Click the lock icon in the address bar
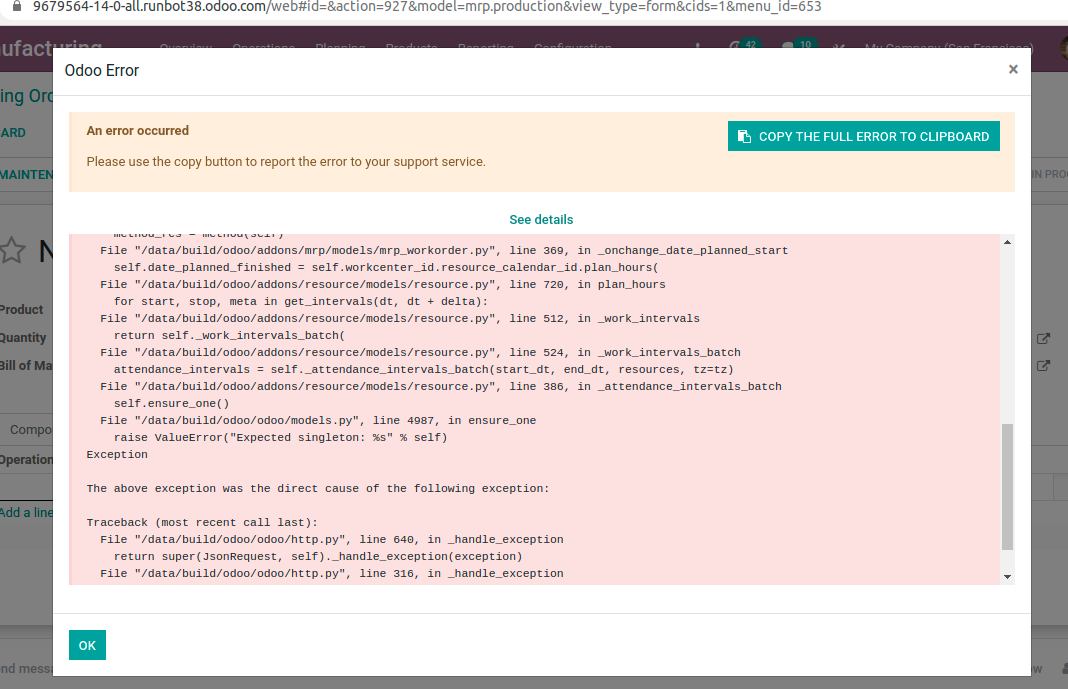 tap(17, 6)
